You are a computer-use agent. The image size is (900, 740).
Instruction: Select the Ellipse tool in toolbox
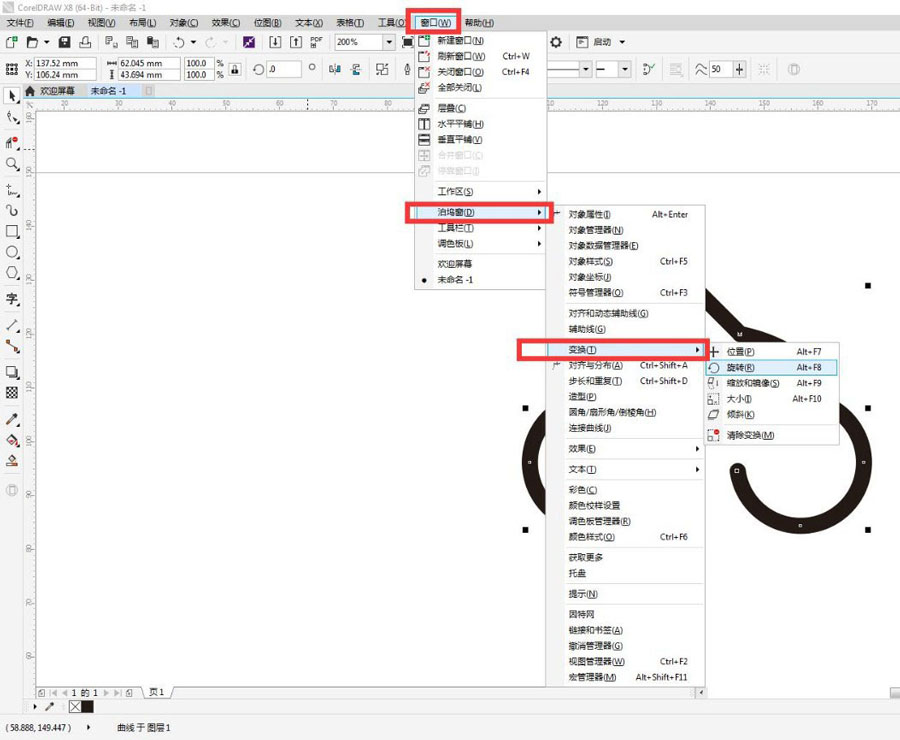(x=12, y=252)
